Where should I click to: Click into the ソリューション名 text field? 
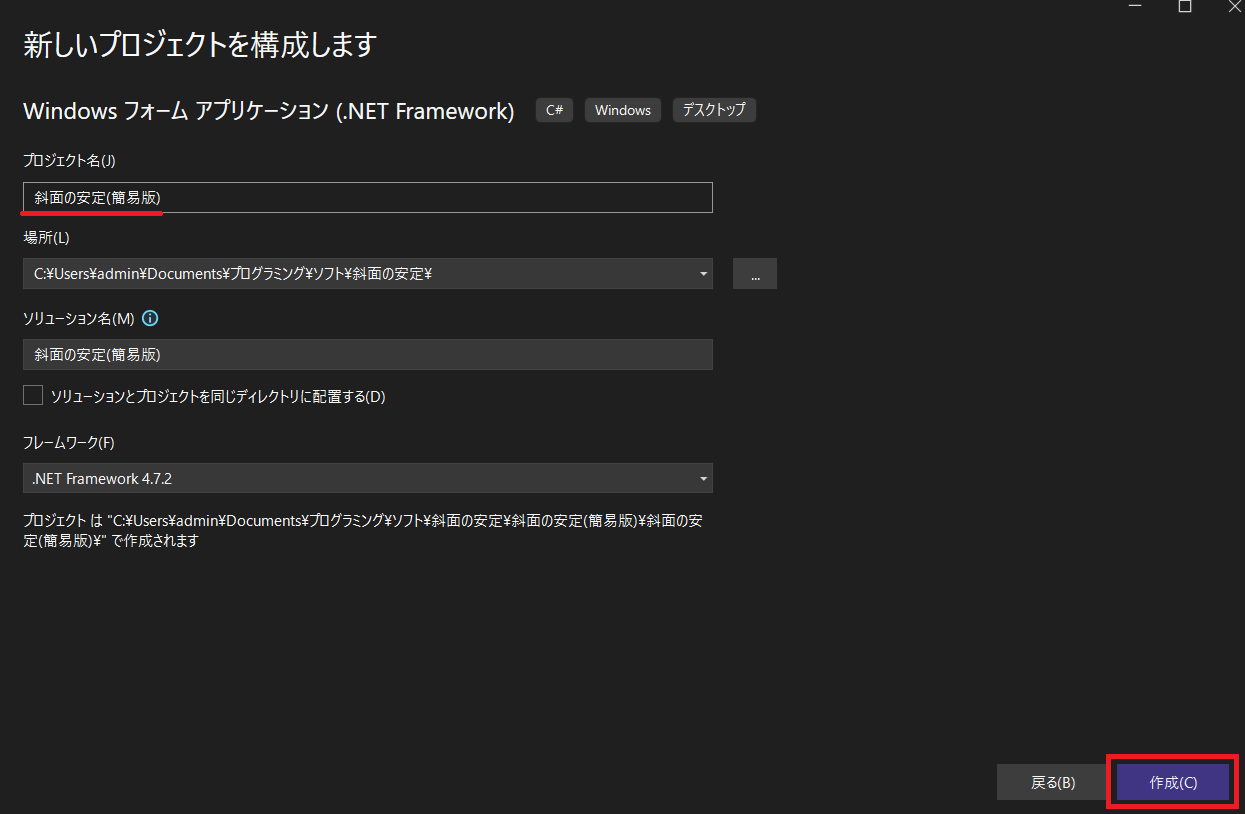[x=367, y=355]
